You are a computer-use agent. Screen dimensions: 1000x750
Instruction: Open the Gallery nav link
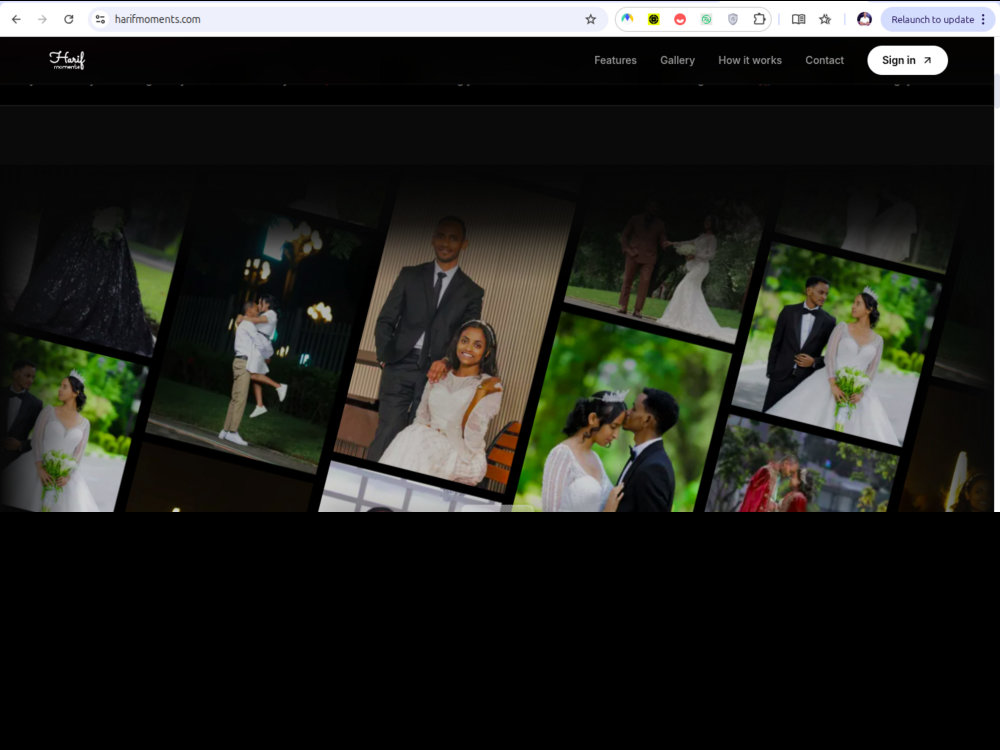click(x=677, y=60)
